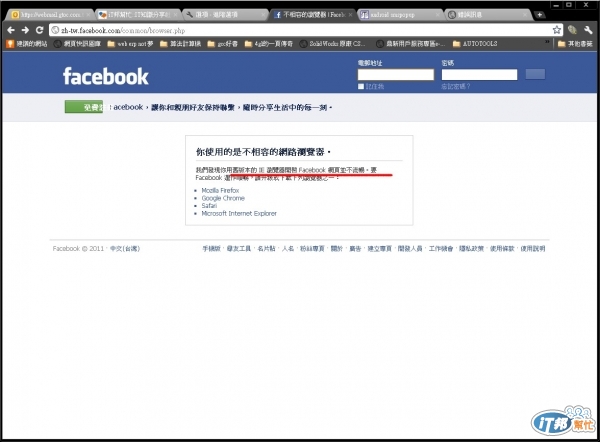Open the Chrome wrench menu
Viewport: 600px width, 442px height.
point(588,30)
